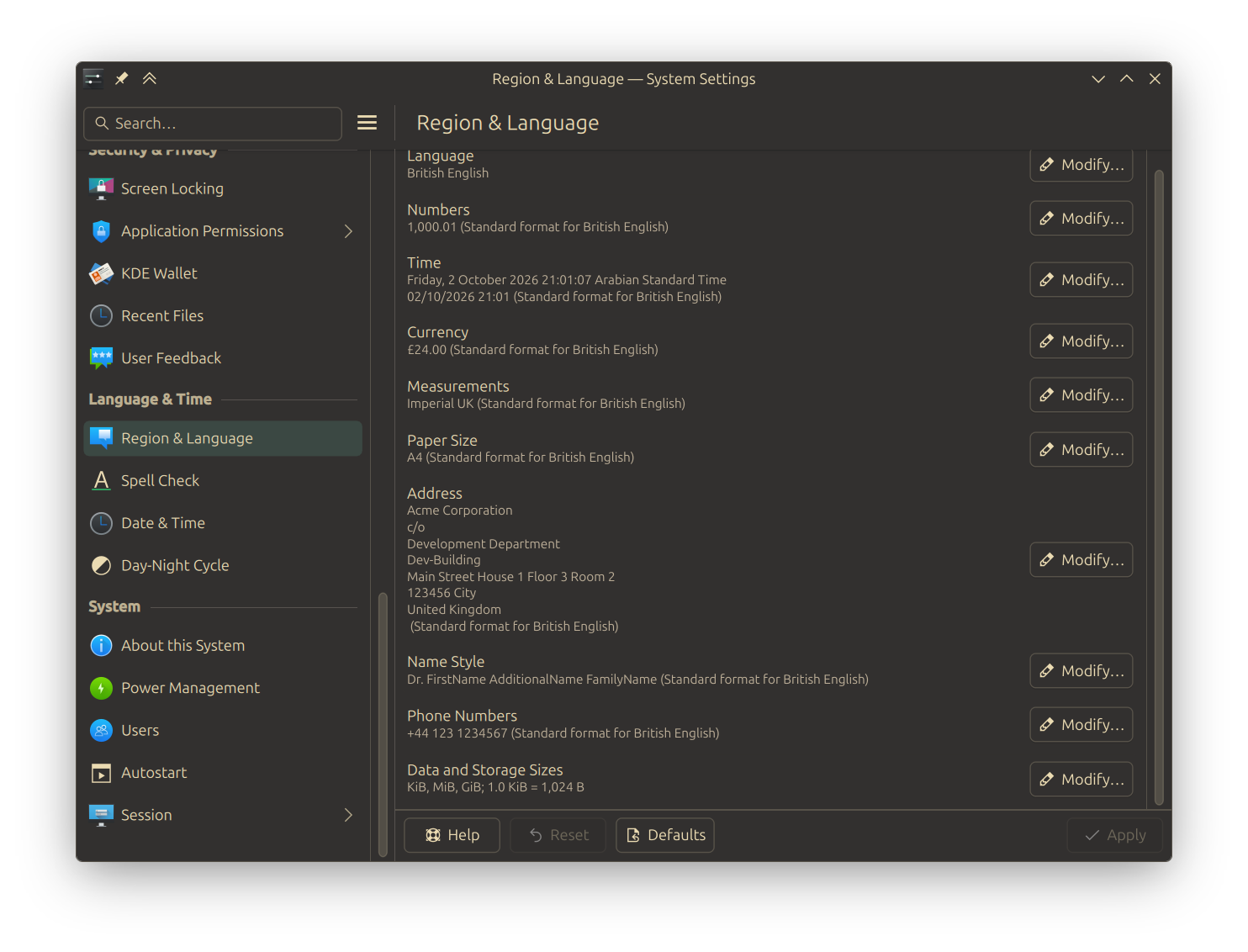
Task: Click the Session monitor icon
Action: (x=101, y=815)
